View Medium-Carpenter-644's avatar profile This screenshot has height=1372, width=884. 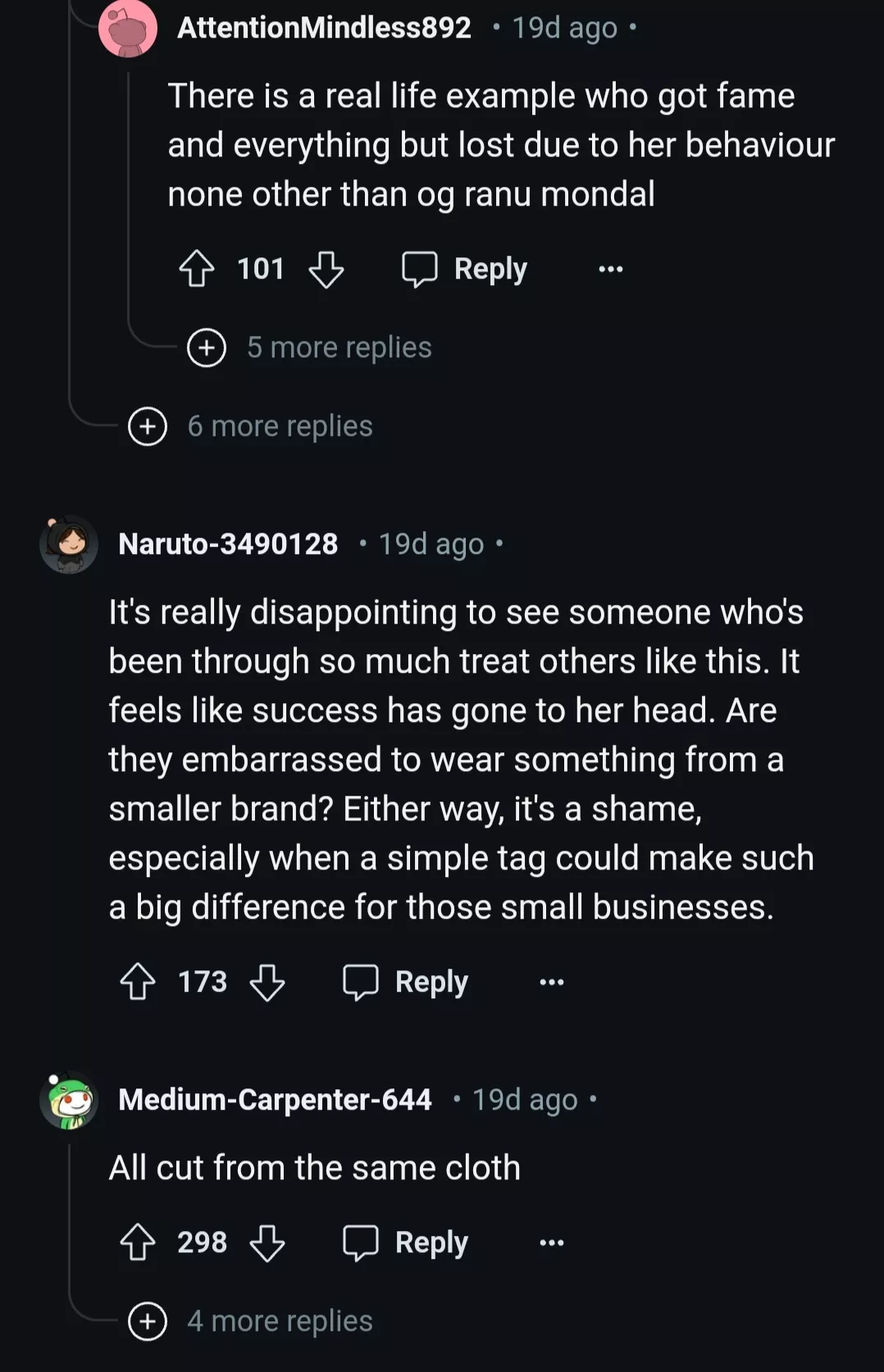pyautogui.click(x=69, y=1099)
